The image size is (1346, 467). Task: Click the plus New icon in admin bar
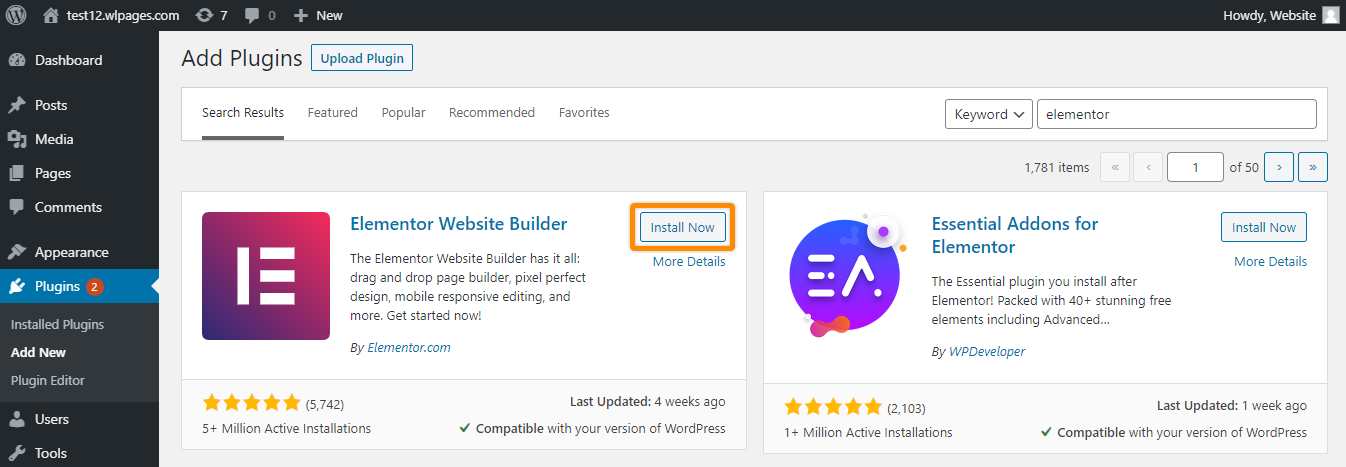point(300,15)
